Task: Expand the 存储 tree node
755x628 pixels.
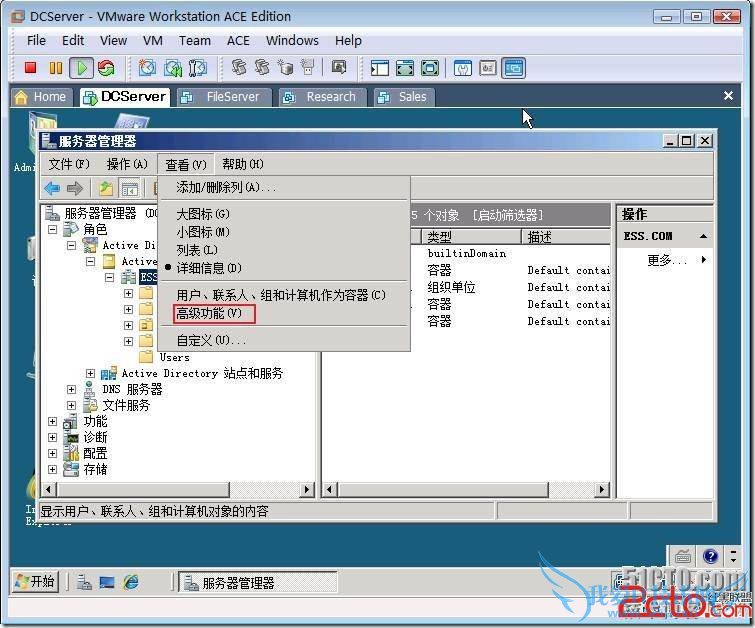Action: point(52,469)
